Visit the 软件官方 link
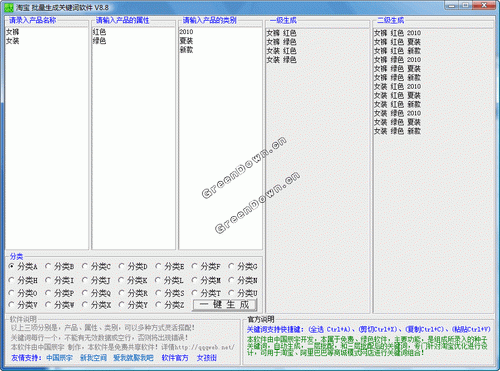This screenshot has height=371, width=500. (x=175, y=358)
